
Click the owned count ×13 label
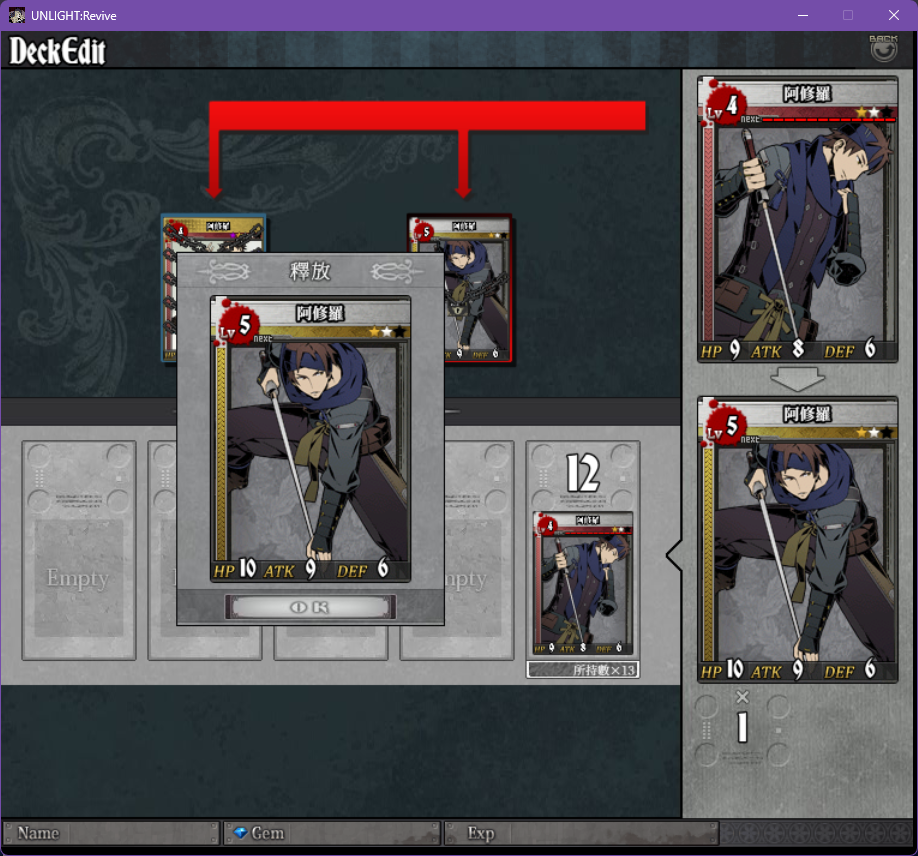tap(583, 670)
